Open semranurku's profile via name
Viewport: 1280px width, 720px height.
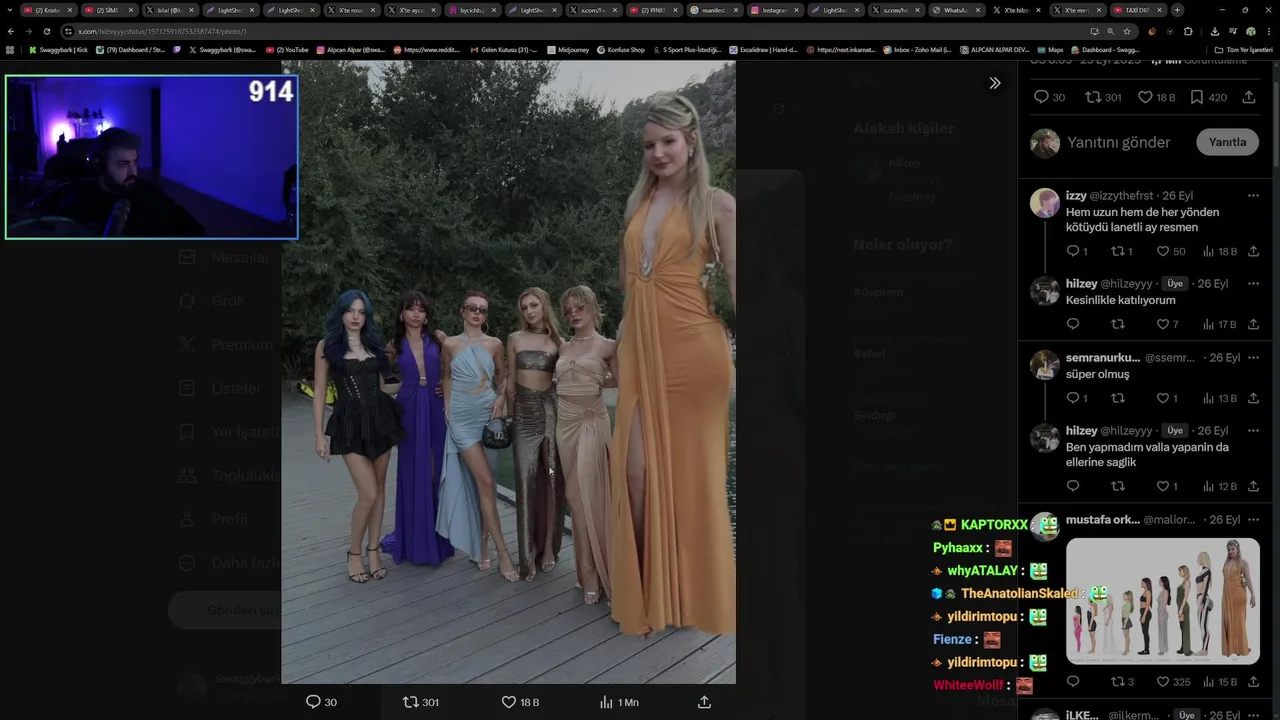[1103, 358]
